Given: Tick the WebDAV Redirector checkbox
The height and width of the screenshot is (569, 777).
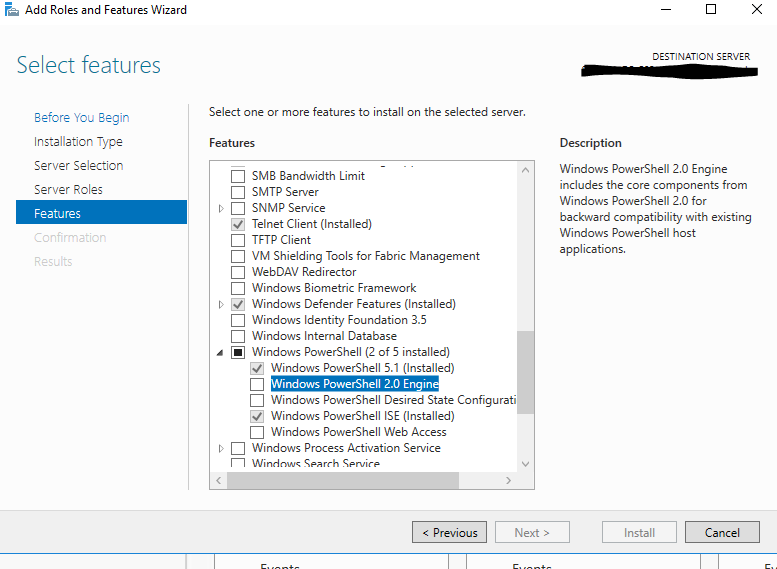Looking at the screenshot, I should [x=238, y=272].
